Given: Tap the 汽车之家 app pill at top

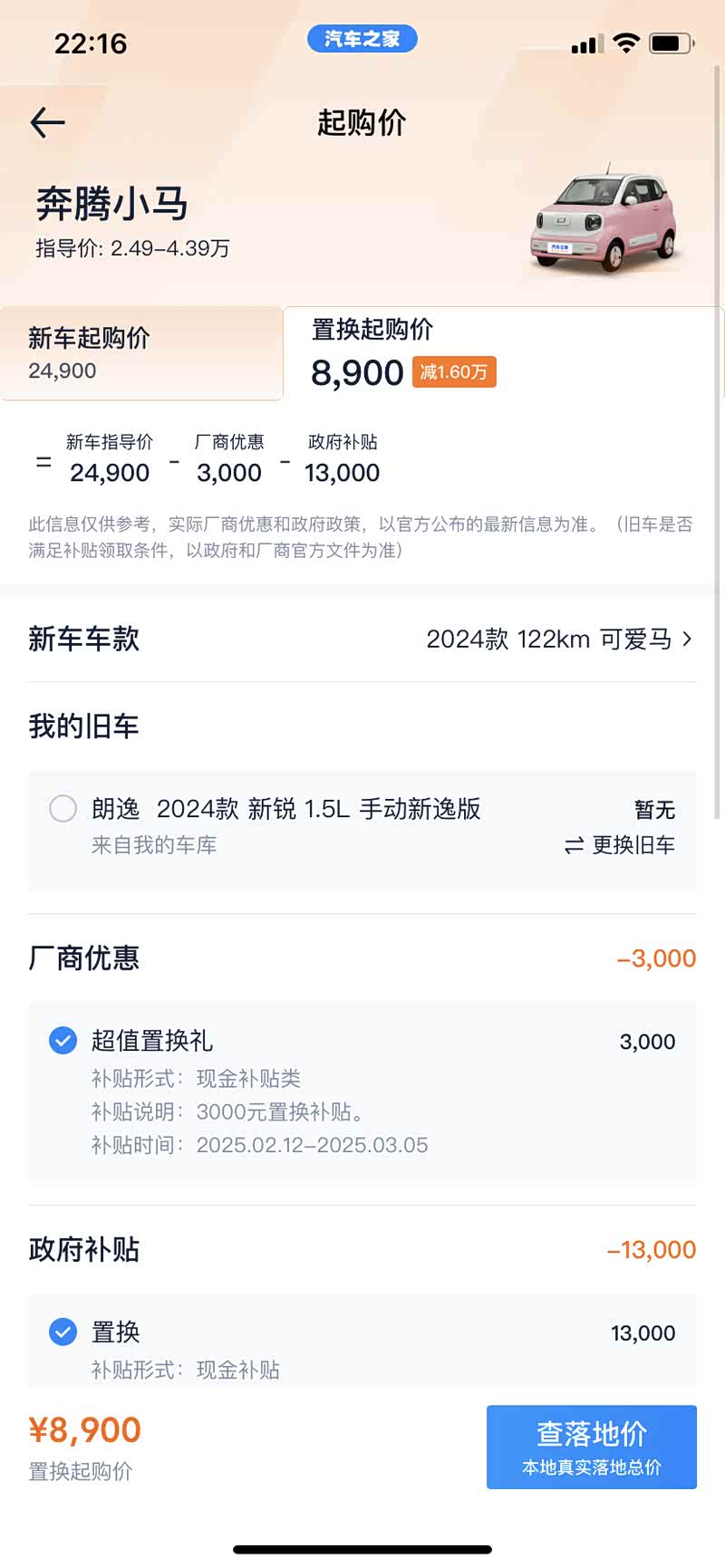Looking at the screenshot, I should coord(362,39).
